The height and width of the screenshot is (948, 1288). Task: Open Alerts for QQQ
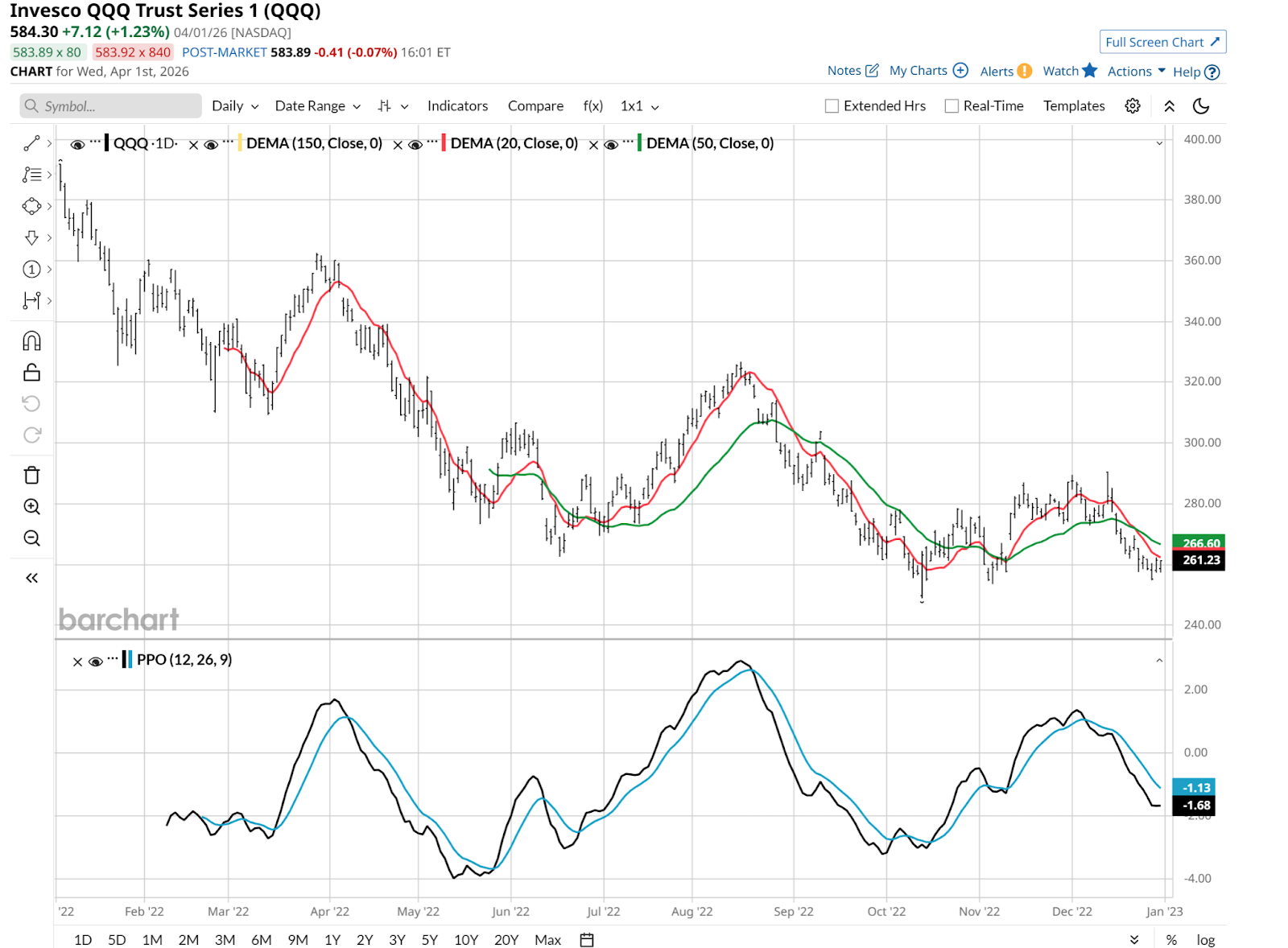click(1005, 71)
